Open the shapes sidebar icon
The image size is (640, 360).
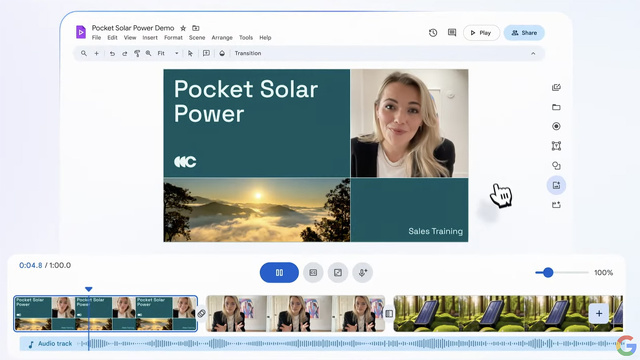point(556,165)
